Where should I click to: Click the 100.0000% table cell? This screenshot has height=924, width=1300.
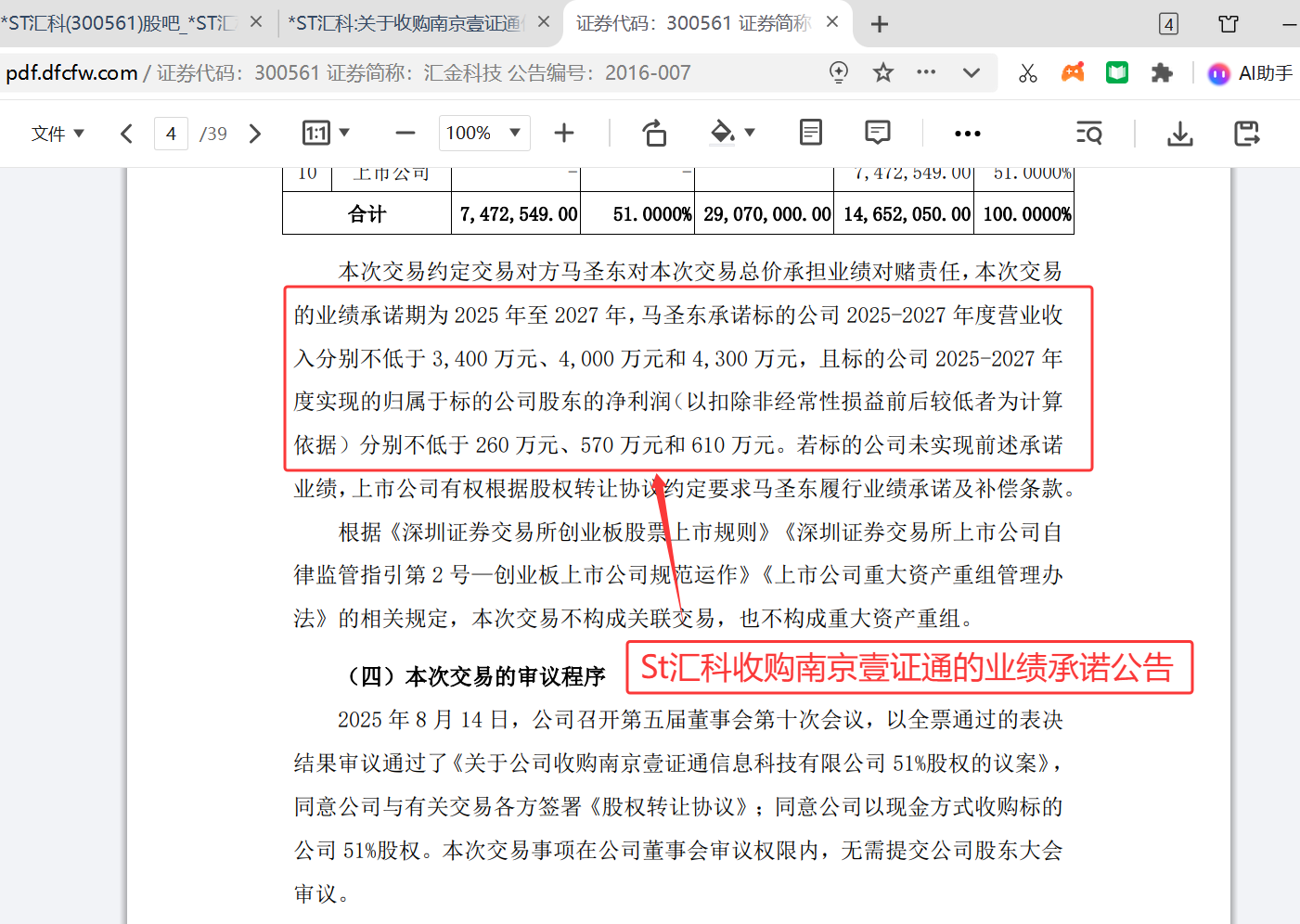tap(1025, 213)
